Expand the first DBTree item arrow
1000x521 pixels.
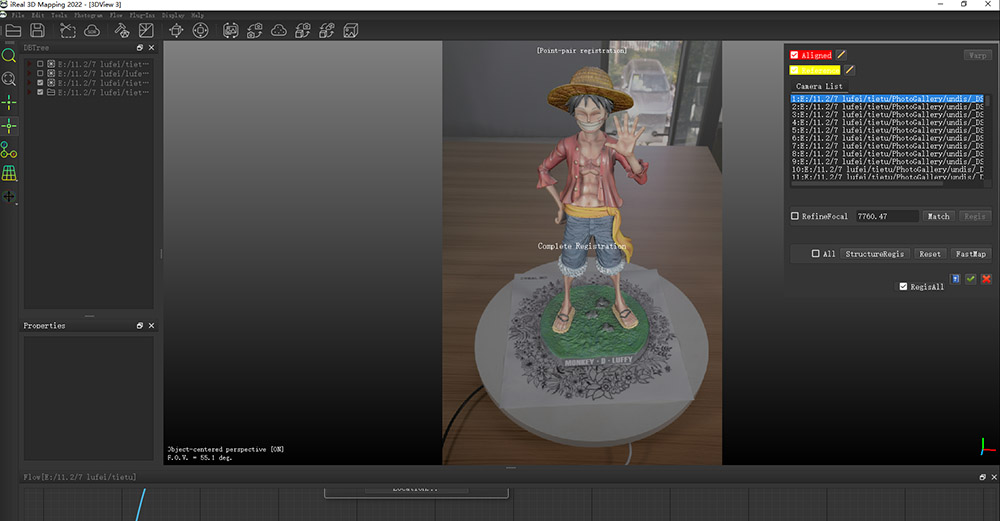[29, 64]
